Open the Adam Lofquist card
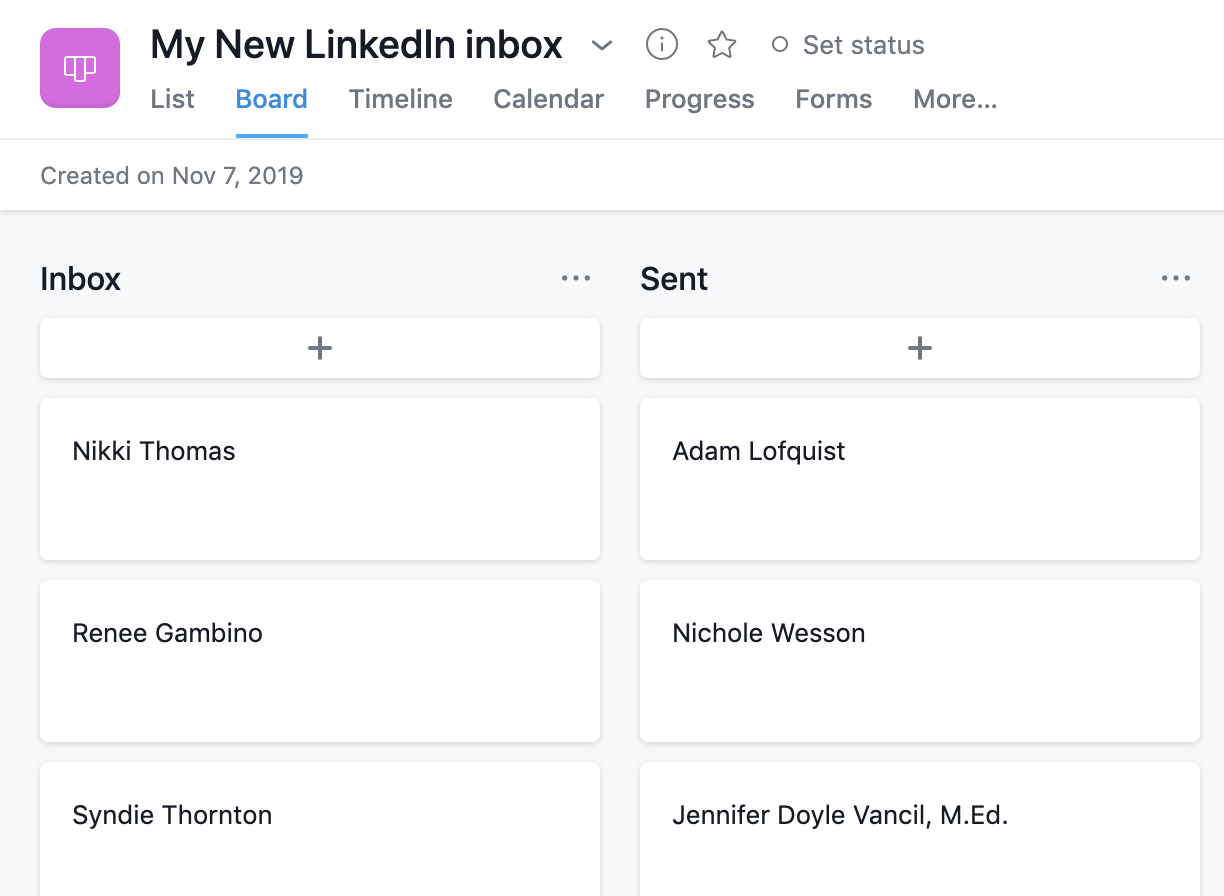The width and height of the screenshot is (1224, 896). pyautogui.click(x=920, y=479)
